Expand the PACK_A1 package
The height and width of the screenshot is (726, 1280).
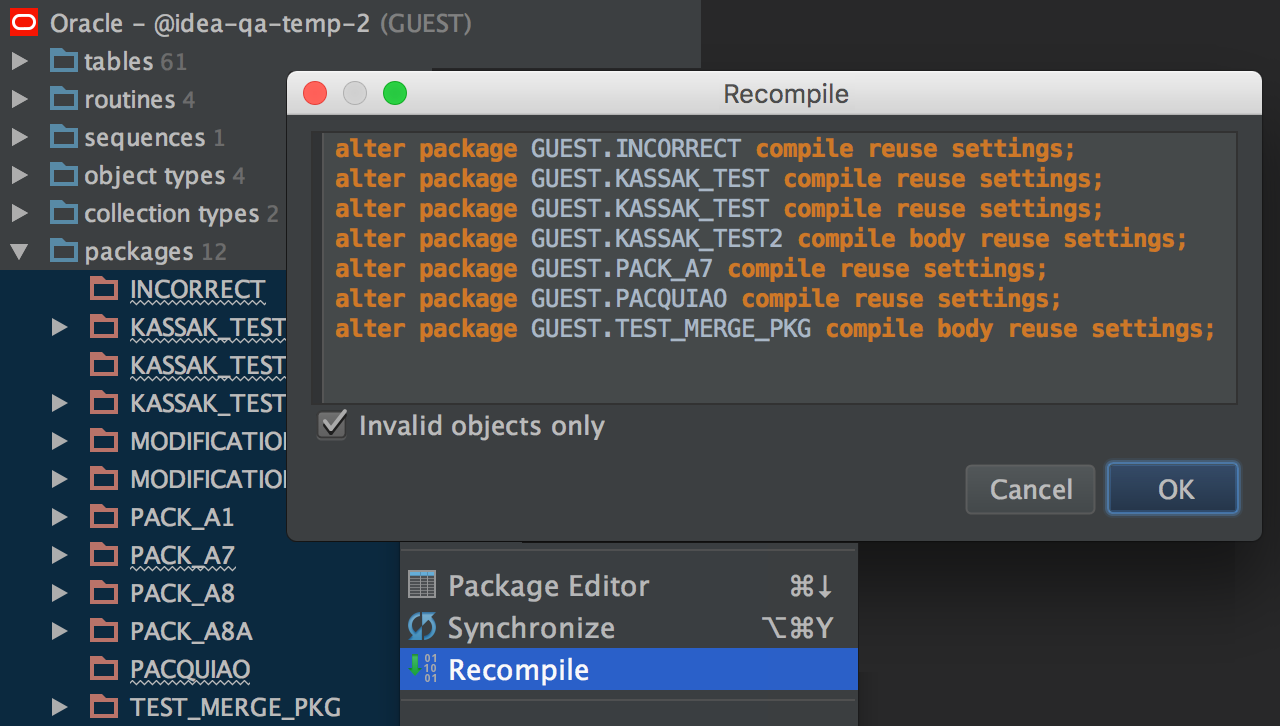coord(59,517)
